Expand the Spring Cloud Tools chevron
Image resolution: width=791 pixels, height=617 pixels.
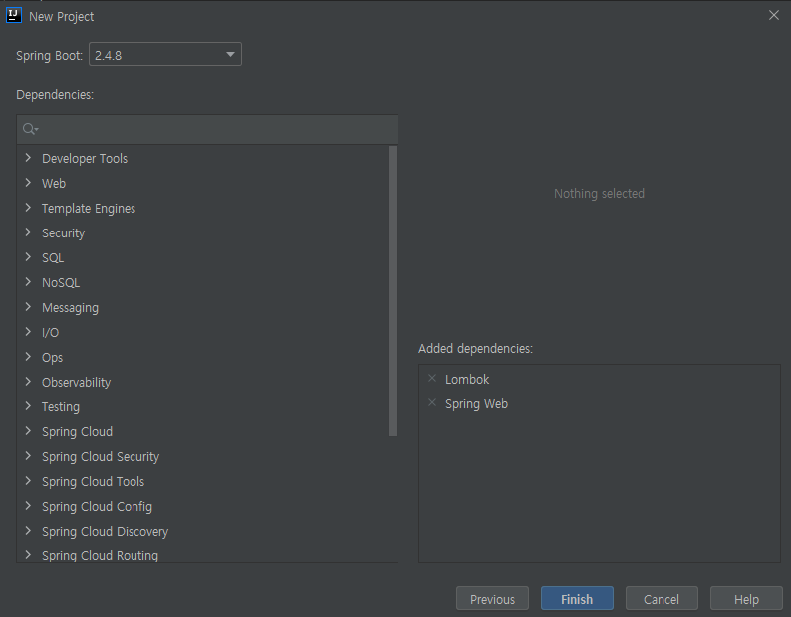[28, 481]
